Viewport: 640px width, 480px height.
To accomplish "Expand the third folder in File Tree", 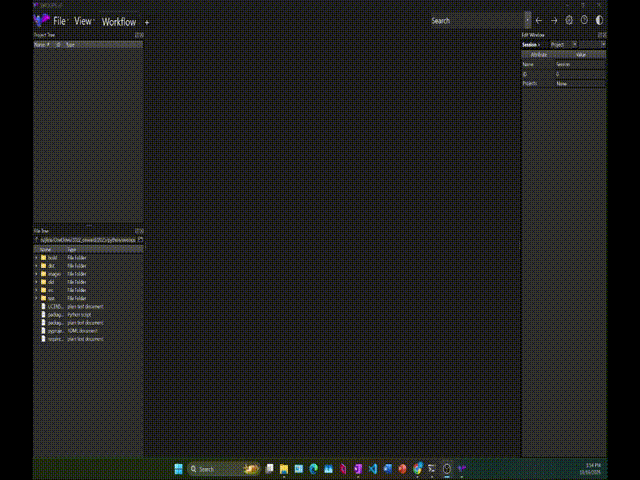I will 36,273.
